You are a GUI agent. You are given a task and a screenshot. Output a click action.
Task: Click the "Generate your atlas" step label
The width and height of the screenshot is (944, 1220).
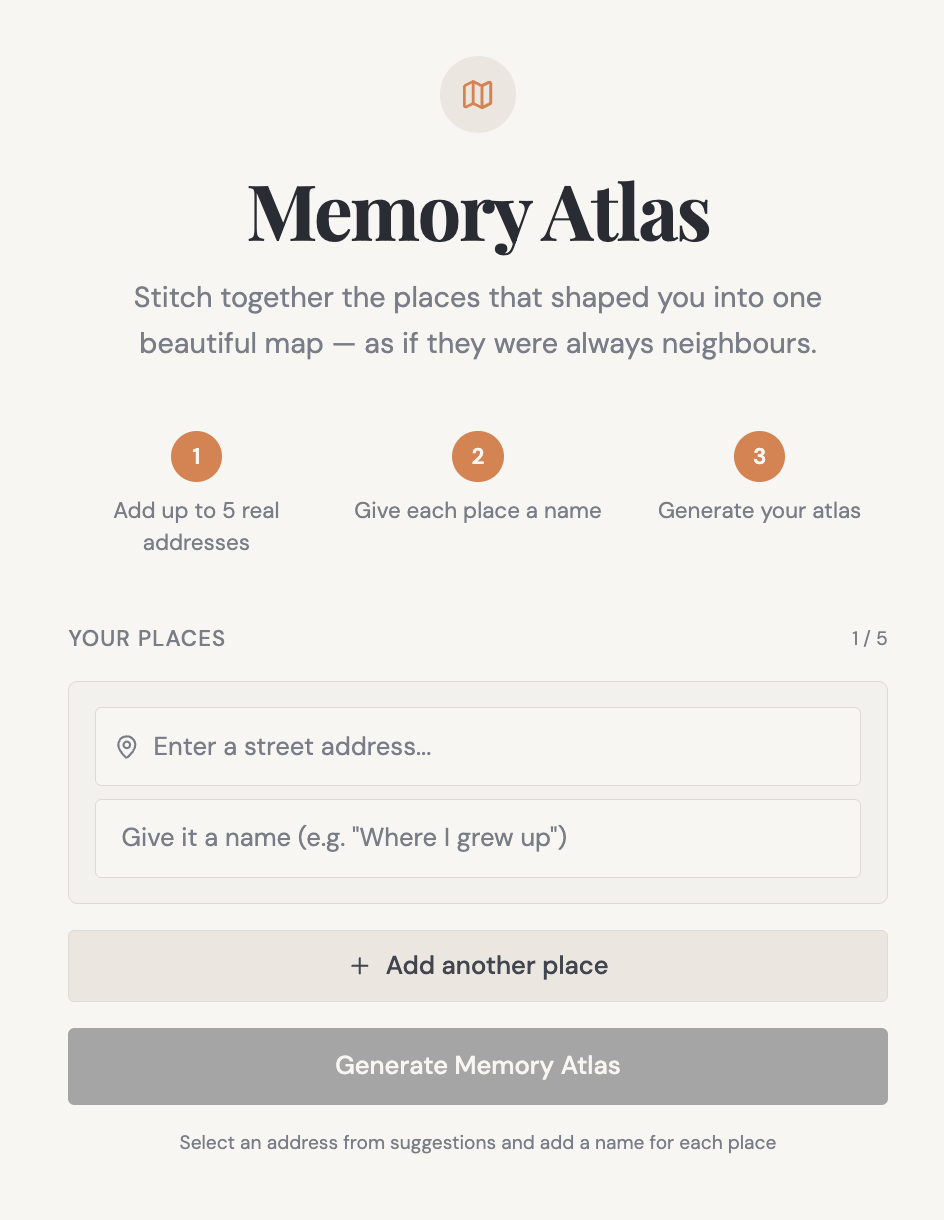tap(759, 511)
